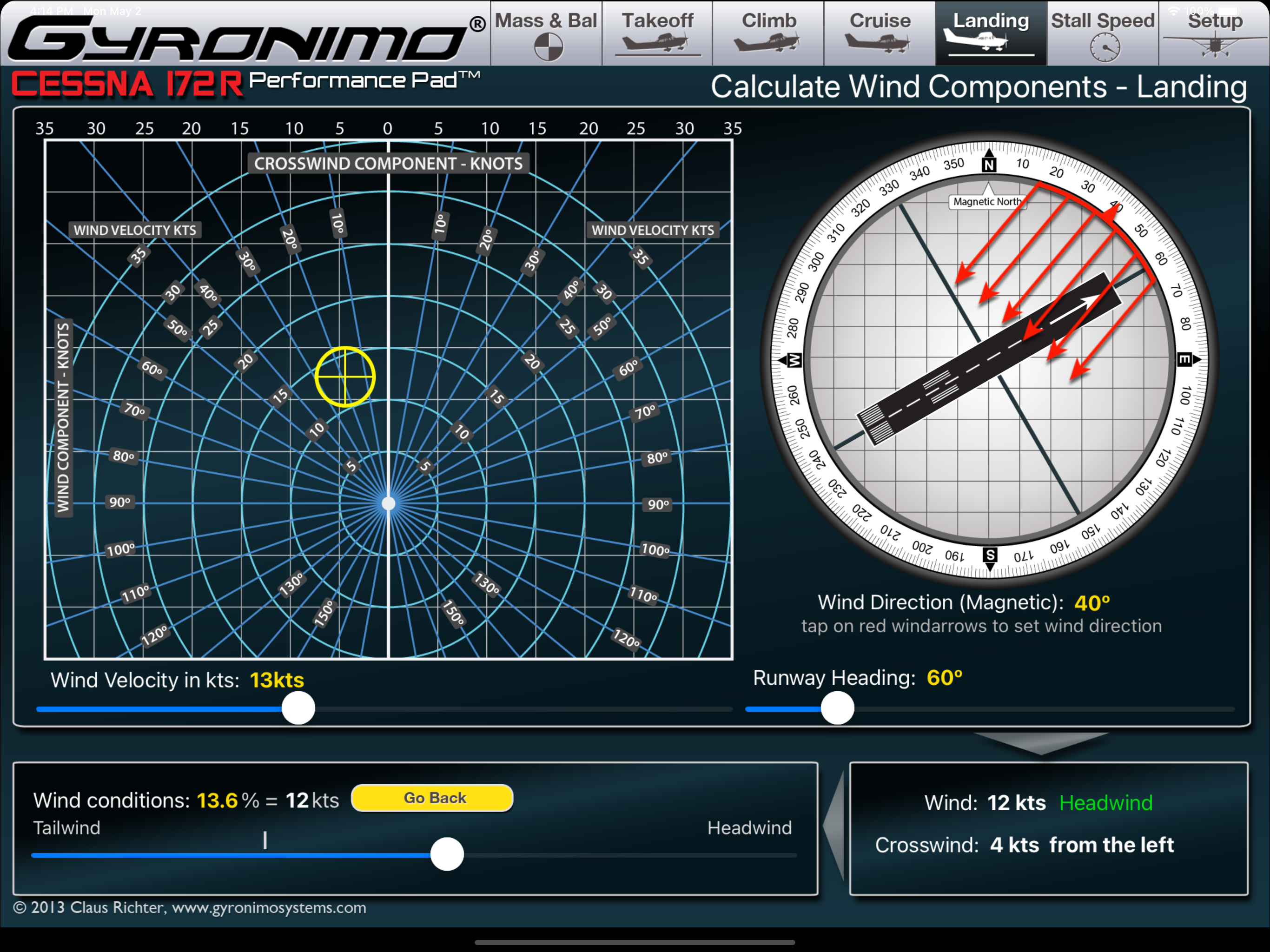
Task: Open the Climb tab
Action: [x=768, y=33]
